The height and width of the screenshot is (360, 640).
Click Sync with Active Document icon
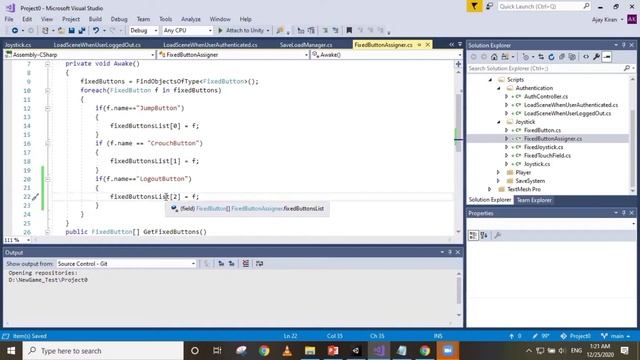541,57
